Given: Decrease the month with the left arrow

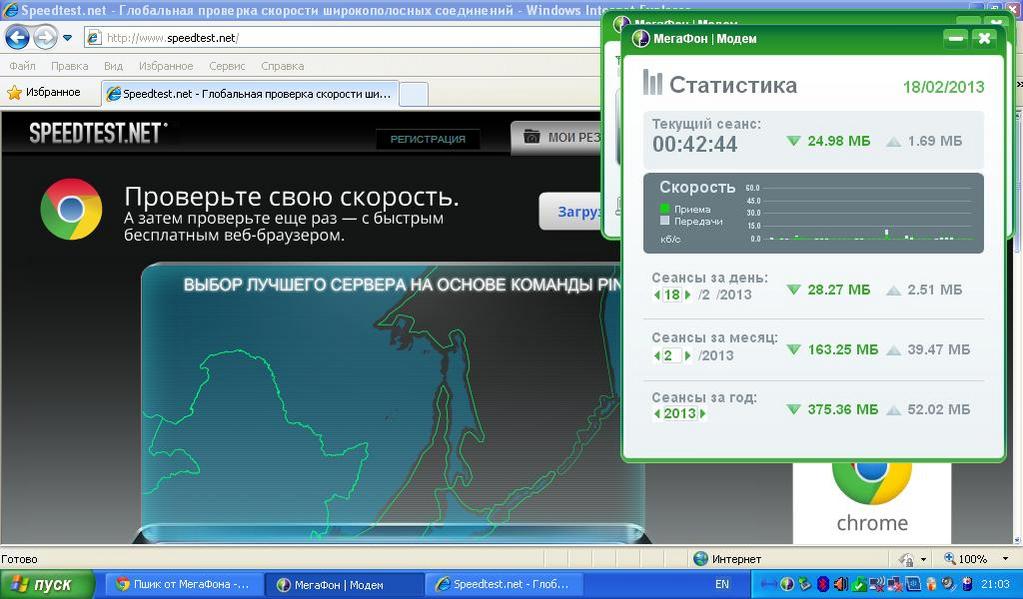Looking at the screenshot, I should 657,356.
